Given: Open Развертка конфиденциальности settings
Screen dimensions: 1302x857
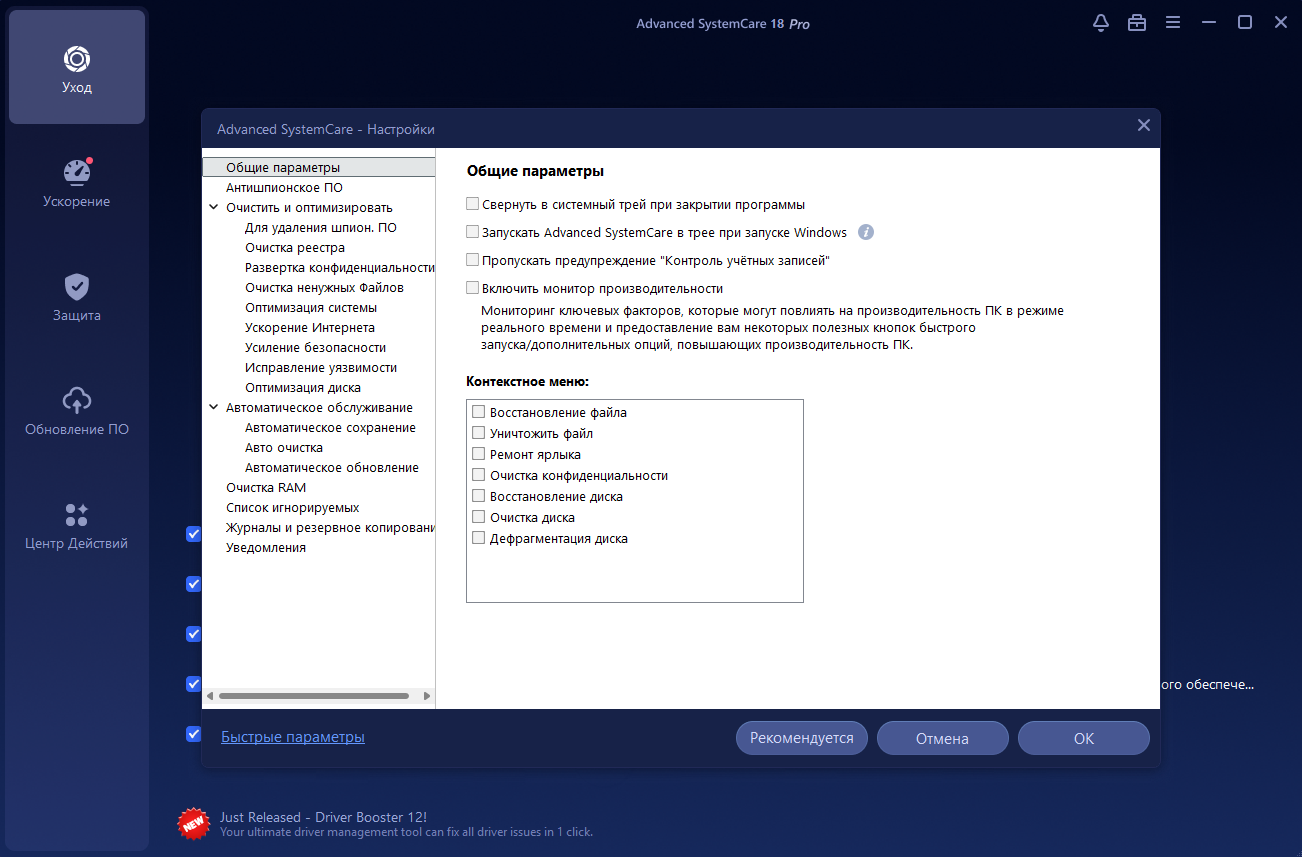Looking at the screenshot, I should tap(340, 268).
